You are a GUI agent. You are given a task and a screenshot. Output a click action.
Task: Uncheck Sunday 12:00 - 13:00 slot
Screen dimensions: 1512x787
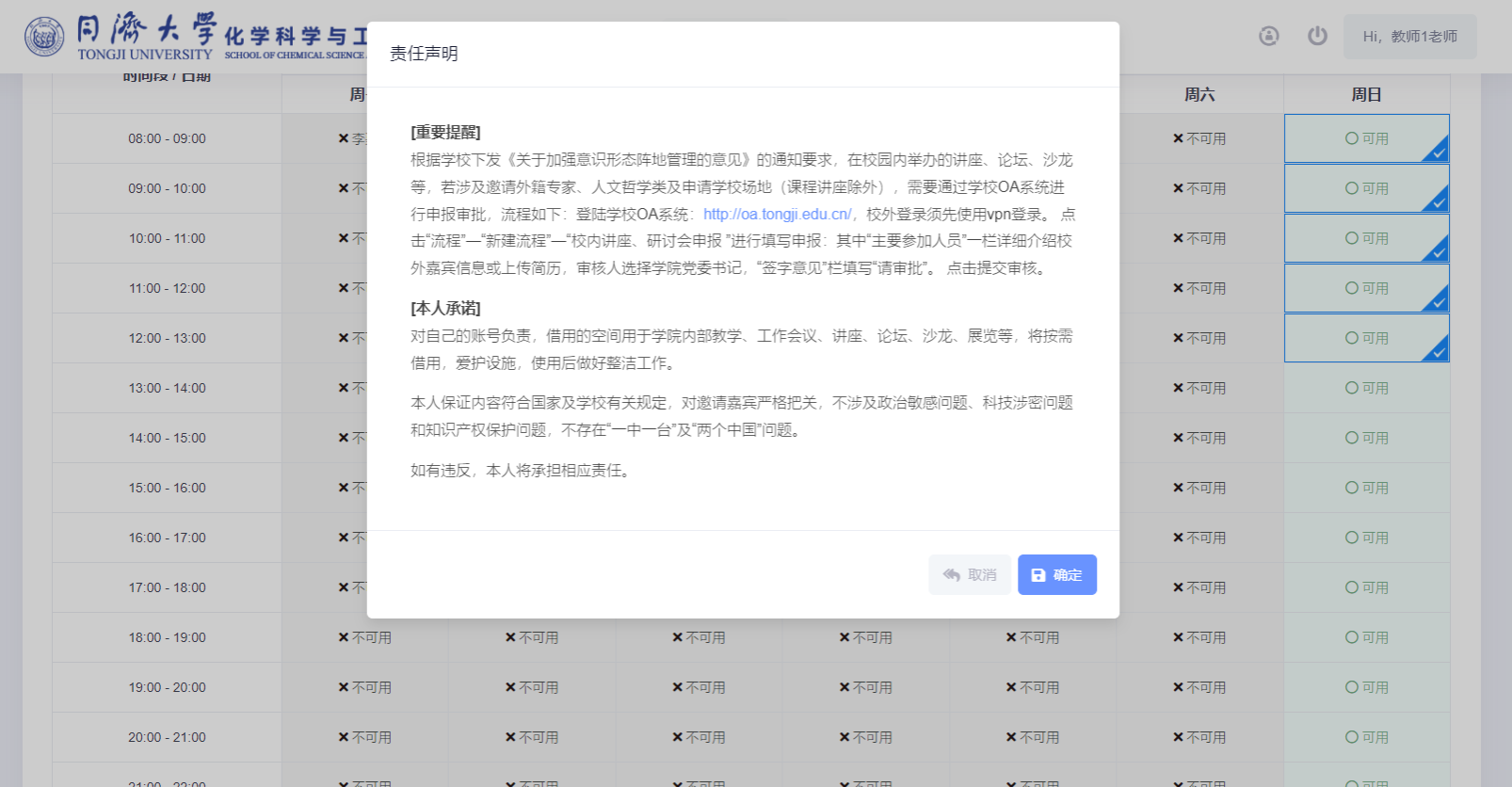click(1366, 338)
